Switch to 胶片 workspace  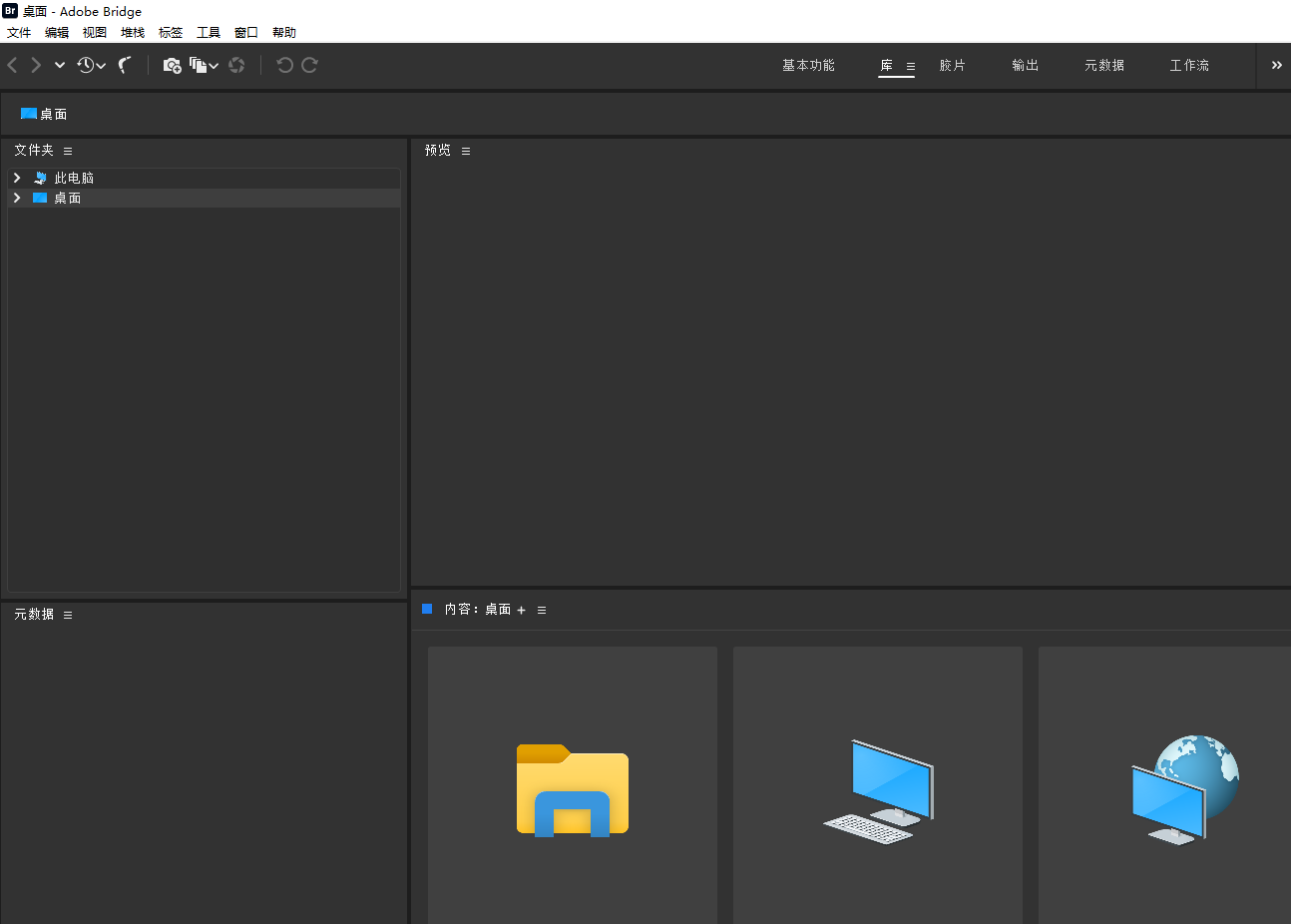pos(952,65)
